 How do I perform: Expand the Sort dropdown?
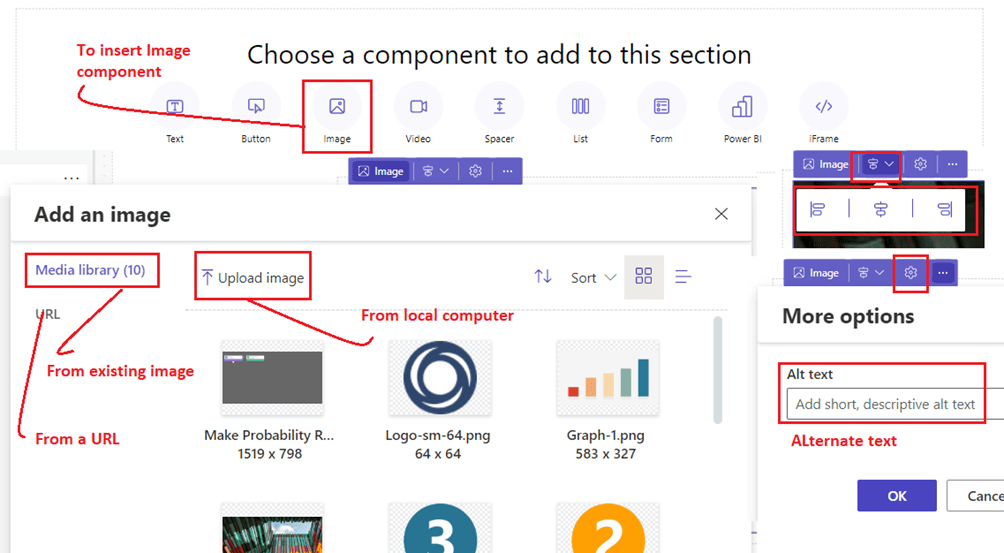coord(593,277)
